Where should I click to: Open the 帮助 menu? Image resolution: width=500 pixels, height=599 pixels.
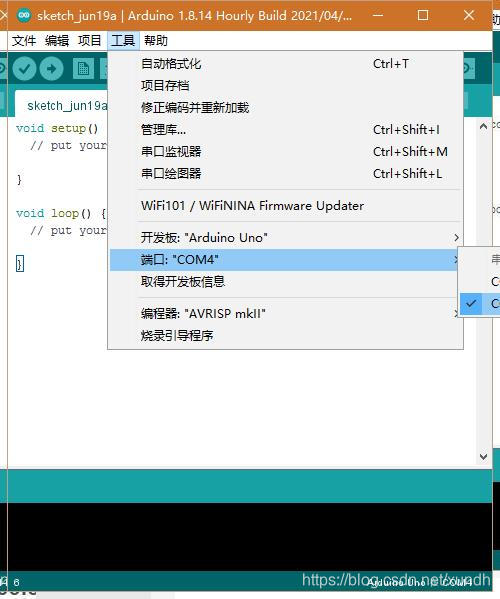click(156, 40)
